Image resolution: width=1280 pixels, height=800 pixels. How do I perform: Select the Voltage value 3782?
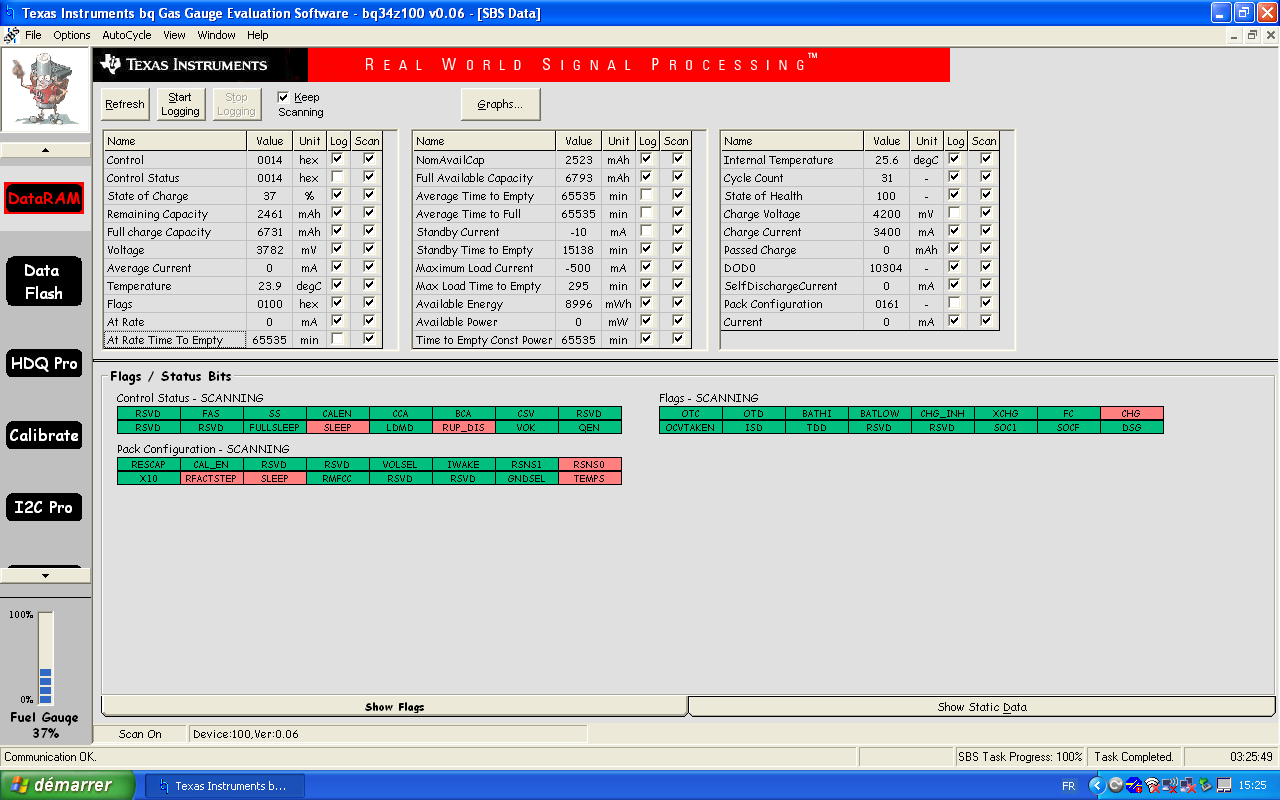coord(270,250)
